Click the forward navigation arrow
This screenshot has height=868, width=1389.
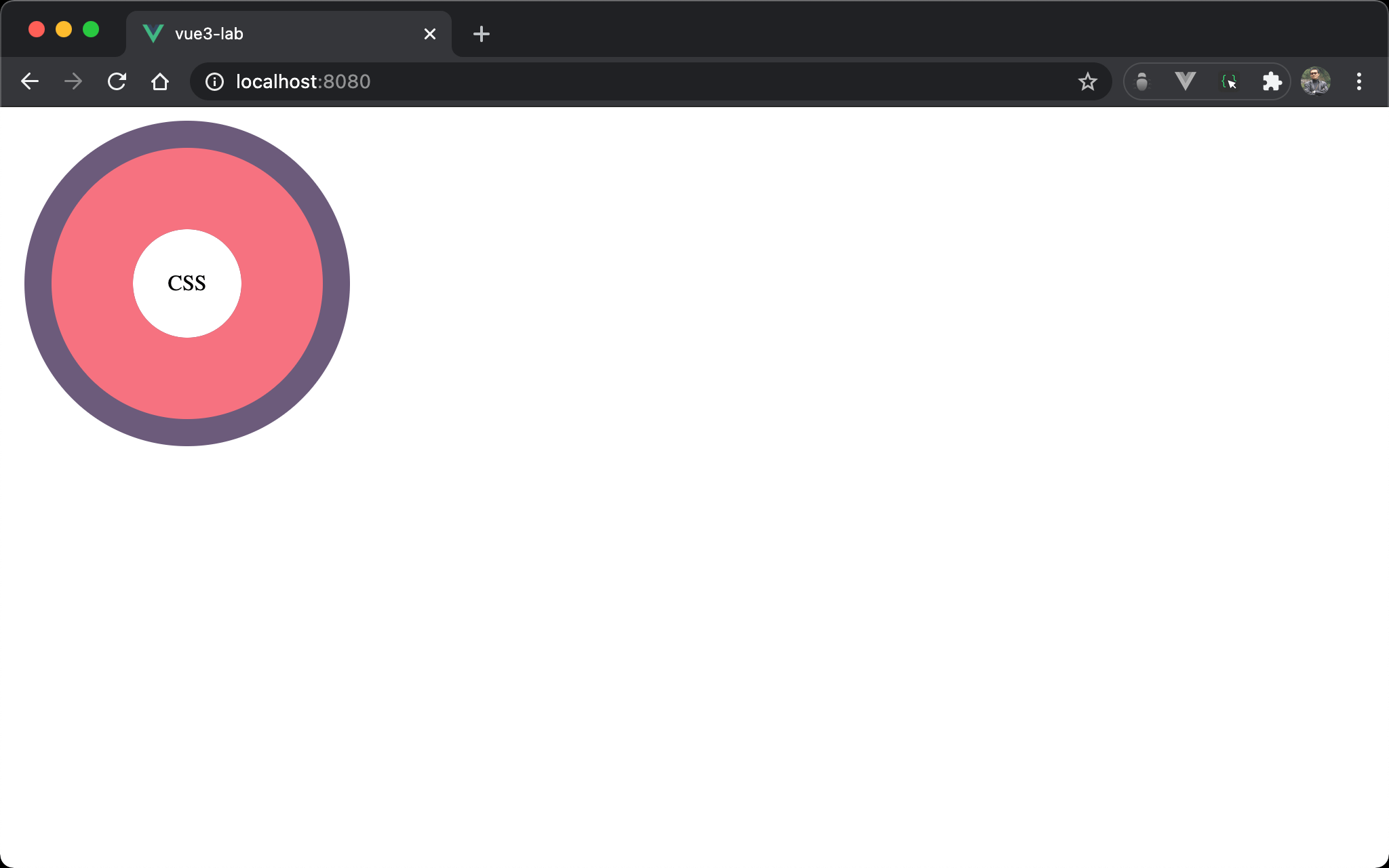(x=73, y=81)
